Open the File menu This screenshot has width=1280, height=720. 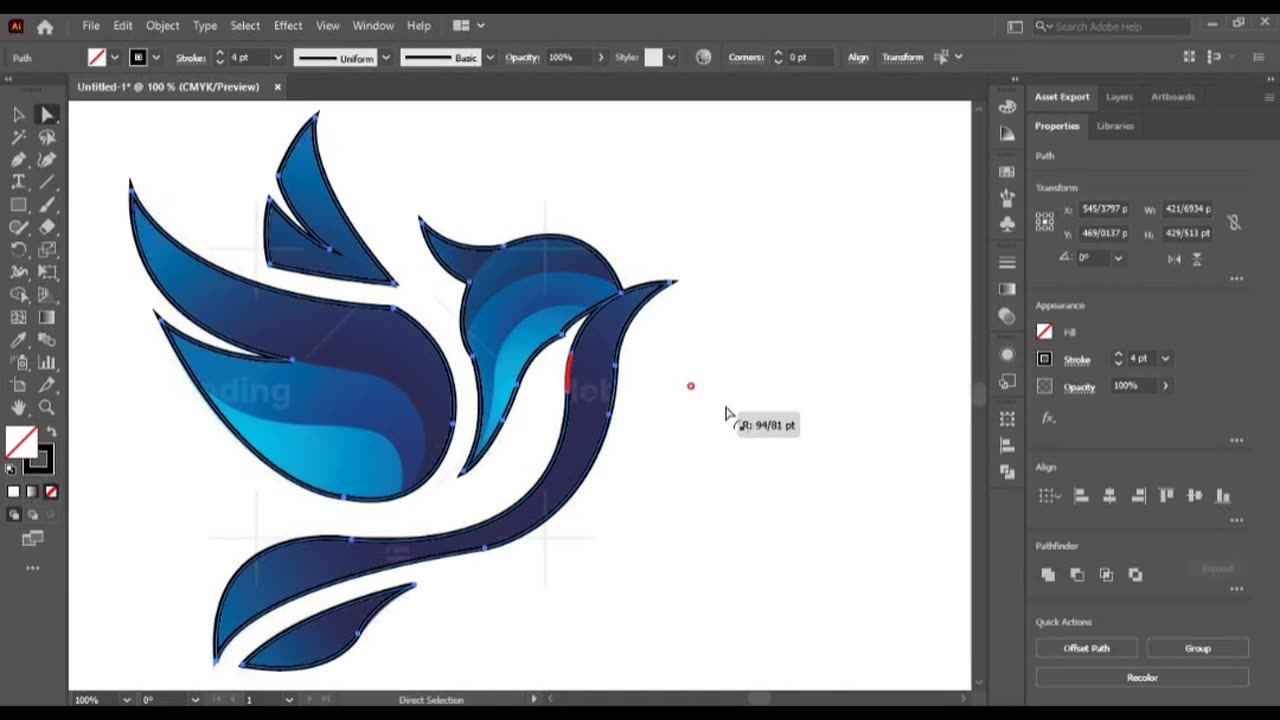tap(91, 25)
